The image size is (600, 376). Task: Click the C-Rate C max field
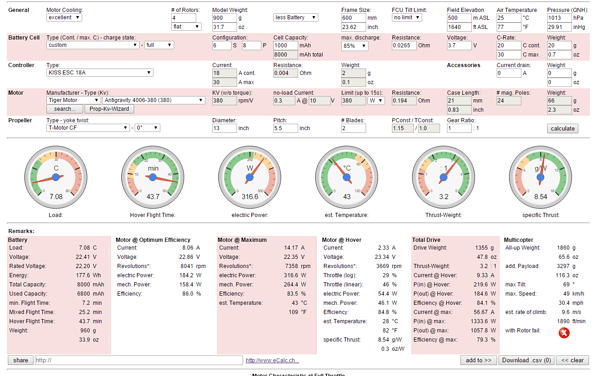pyautogui.click(x=509, y=54)
